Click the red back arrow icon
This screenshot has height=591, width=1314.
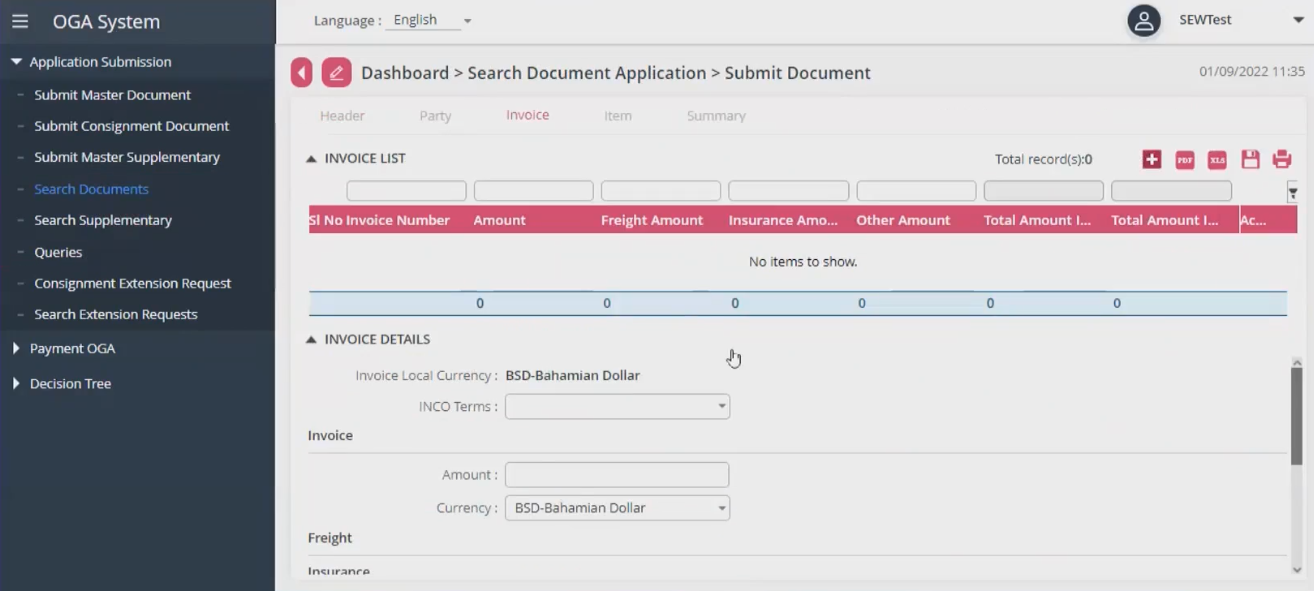pyautogui.click(x=301, y=73)
